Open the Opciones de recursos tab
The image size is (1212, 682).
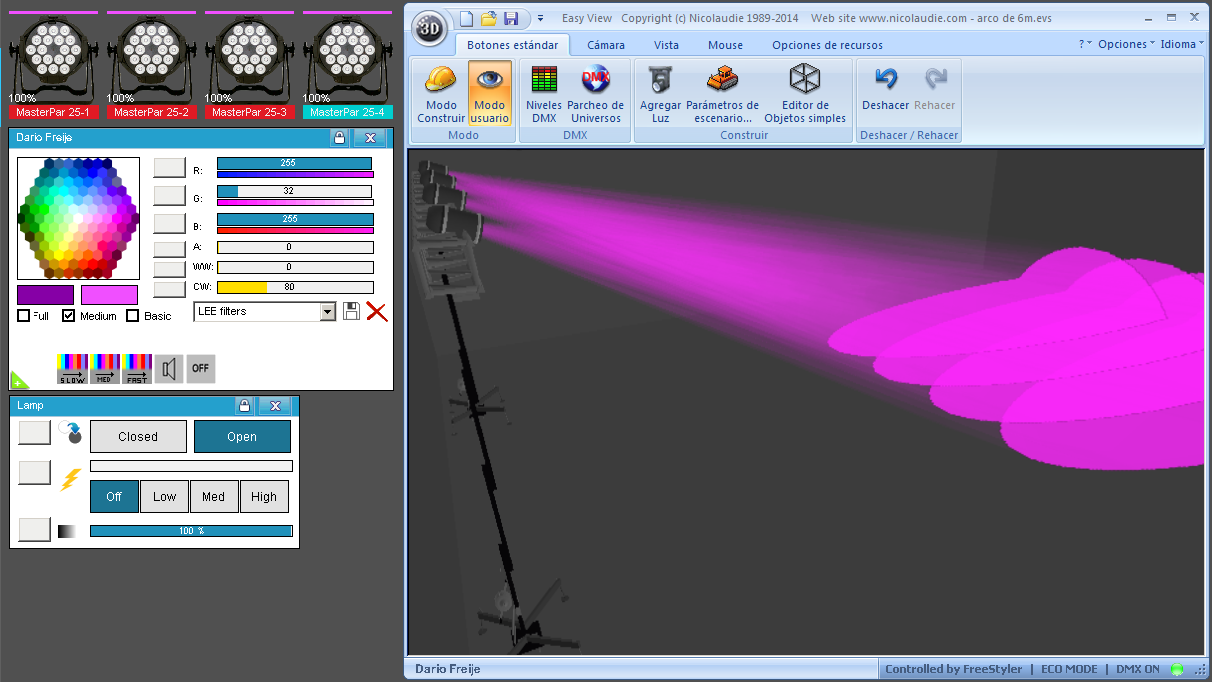[827, 45]
